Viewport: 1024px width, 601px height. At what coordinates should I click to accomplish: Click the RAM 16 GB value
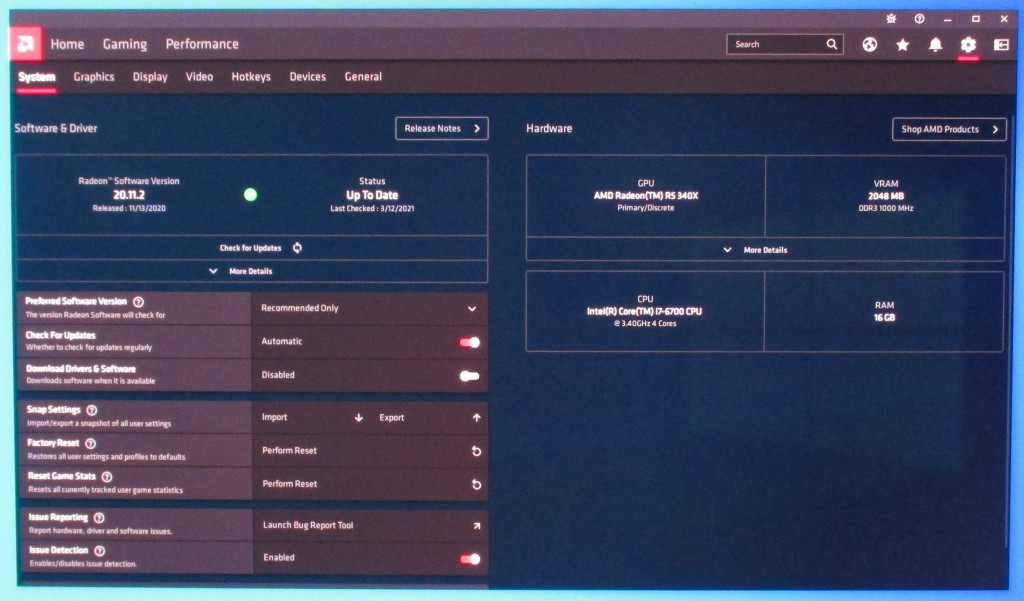884,317
